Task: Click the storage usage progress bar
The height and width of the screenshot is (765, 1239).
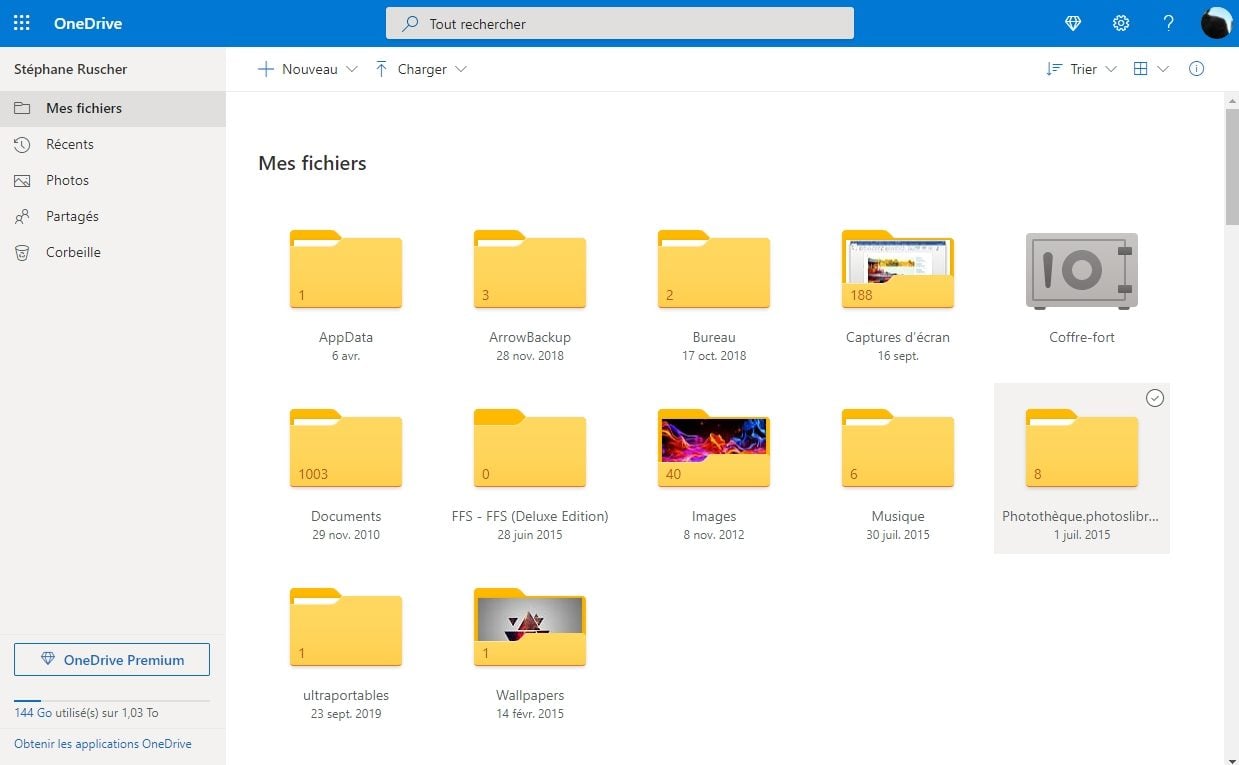Action: pos(112,701)
